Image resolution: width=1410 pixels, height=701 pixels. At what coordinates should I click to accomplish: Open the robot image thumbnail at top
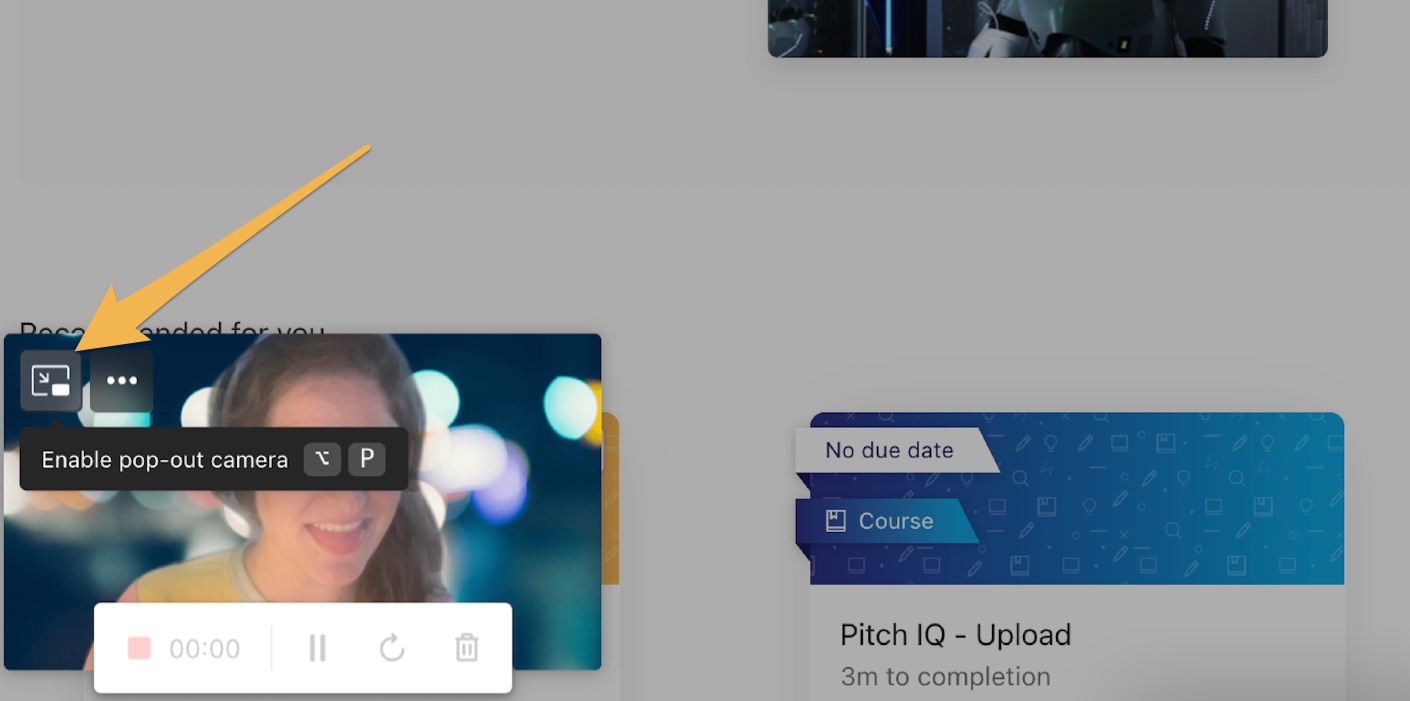[1047, 27]
